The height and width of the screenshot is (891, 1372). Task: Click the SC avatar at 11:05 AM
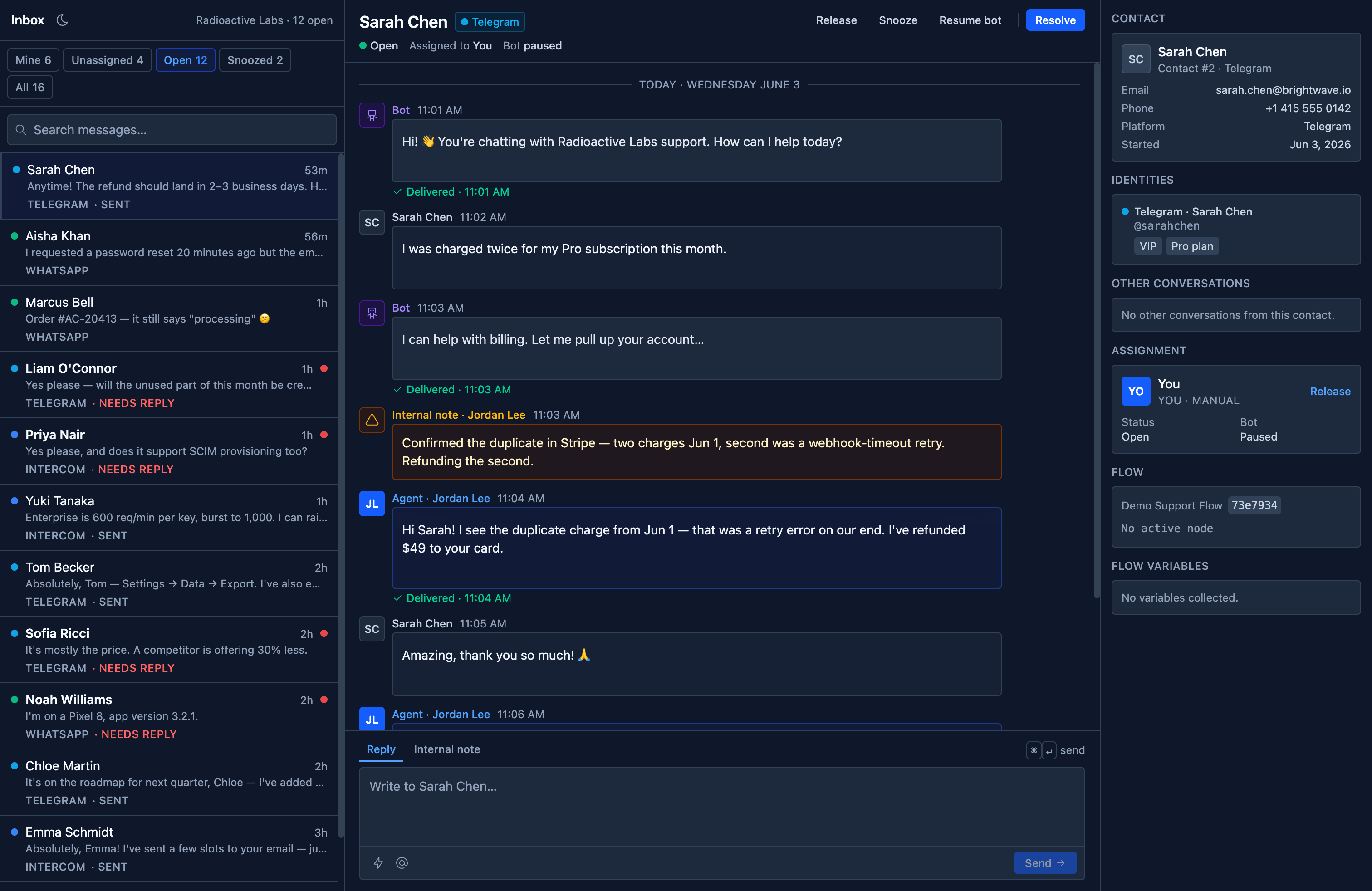tap(372, 629)
